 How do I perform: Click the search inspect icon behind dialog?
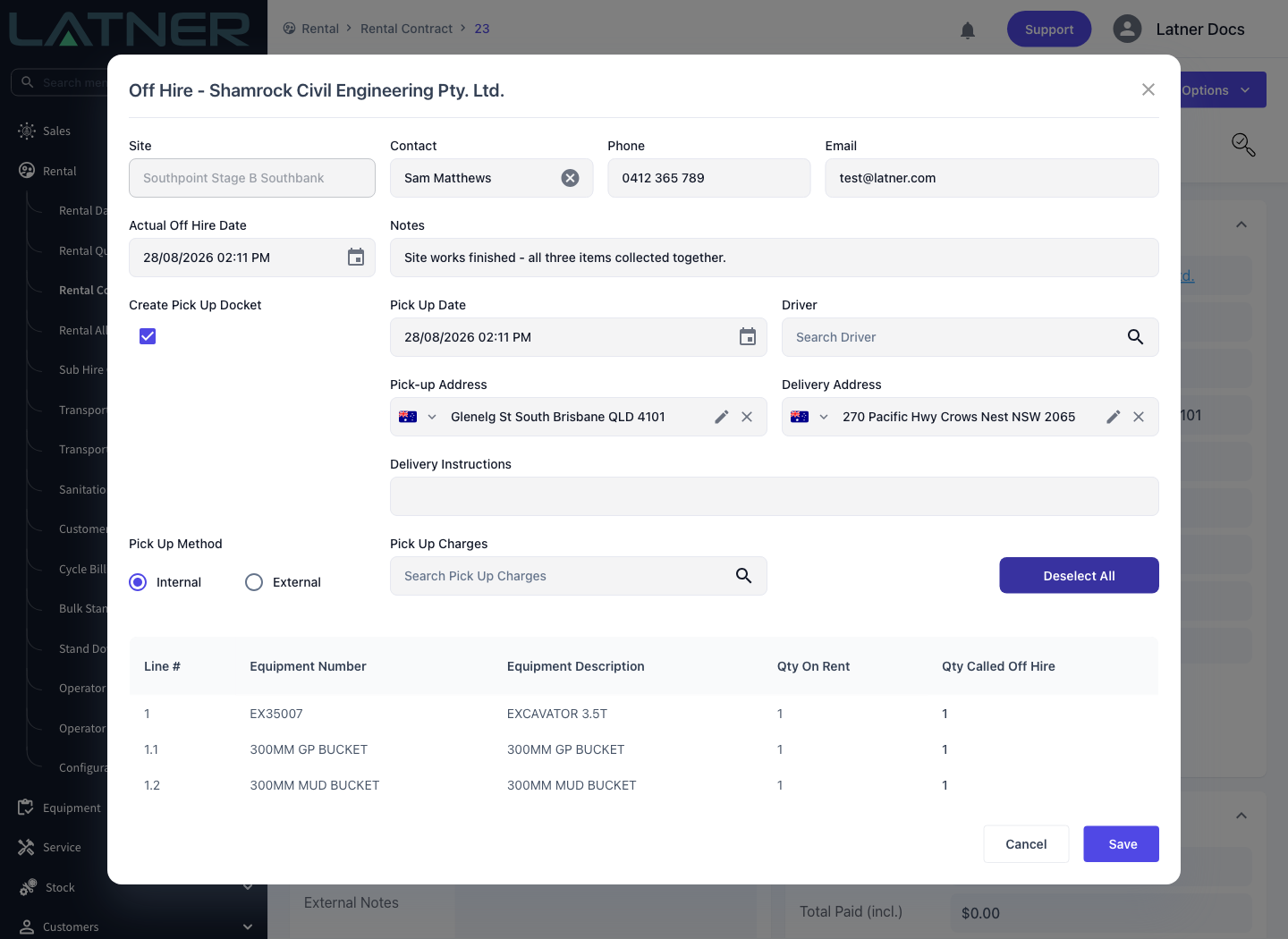point(1243,145)
